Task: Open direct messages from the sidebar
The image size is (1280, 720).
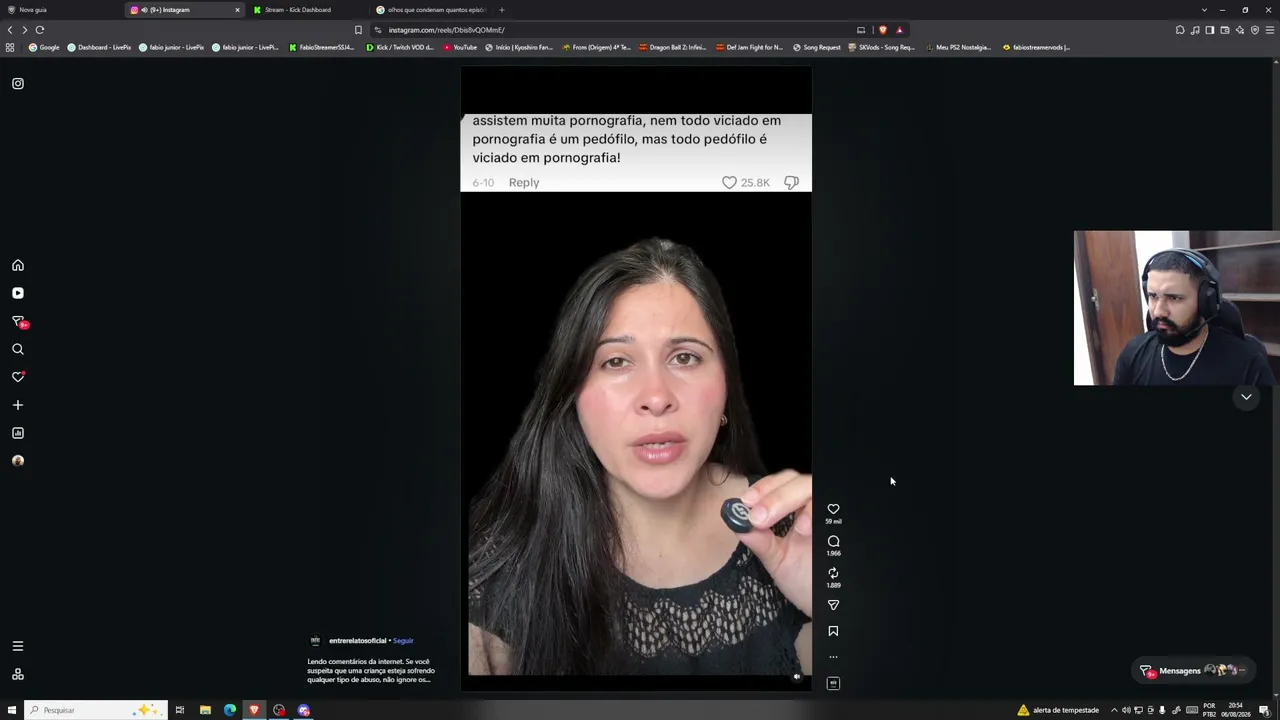Action: 18,321
